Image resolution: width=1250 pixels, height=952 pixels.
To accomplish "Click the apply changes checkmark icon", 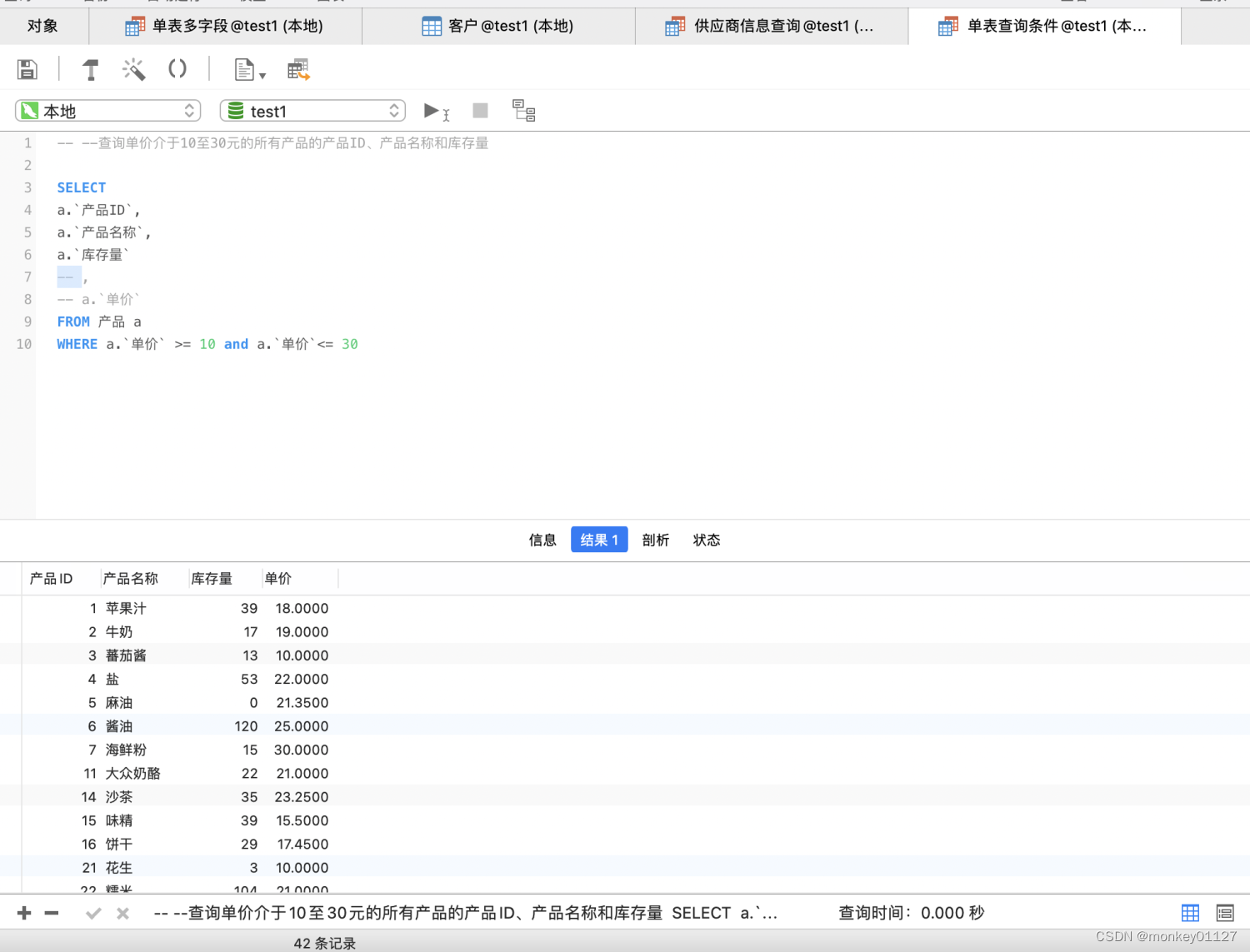I will point(93,913).
